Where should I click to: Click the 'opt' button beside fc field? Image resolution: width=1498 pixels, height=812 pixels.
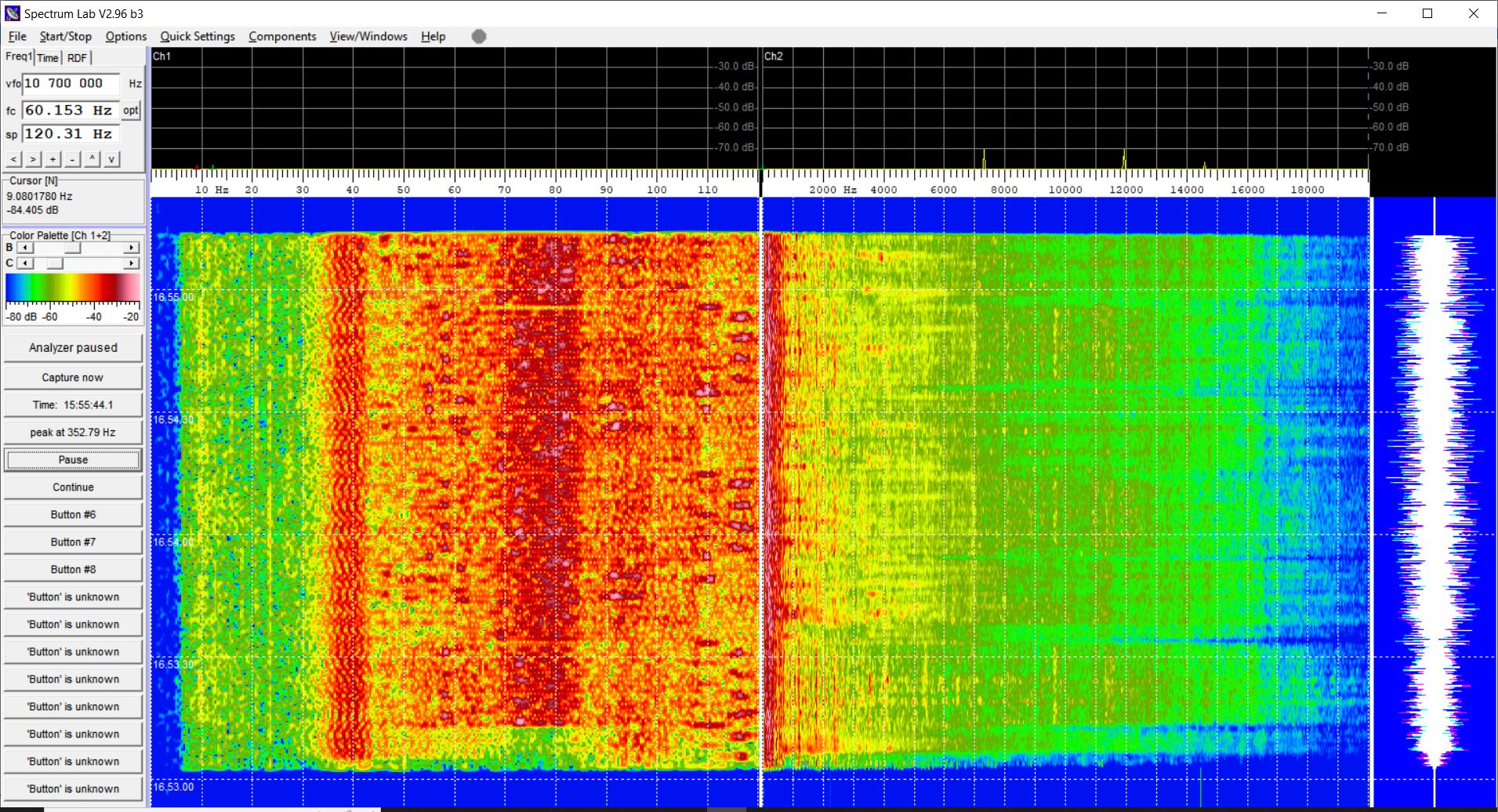pos(131,111)
